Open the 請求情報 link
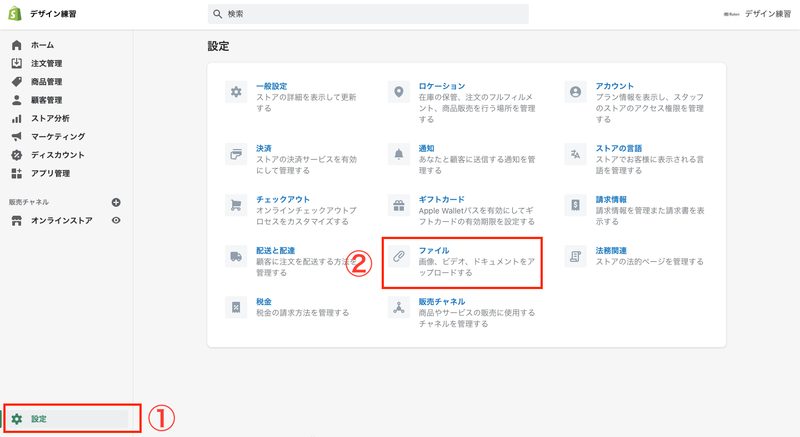 point(611,199)
